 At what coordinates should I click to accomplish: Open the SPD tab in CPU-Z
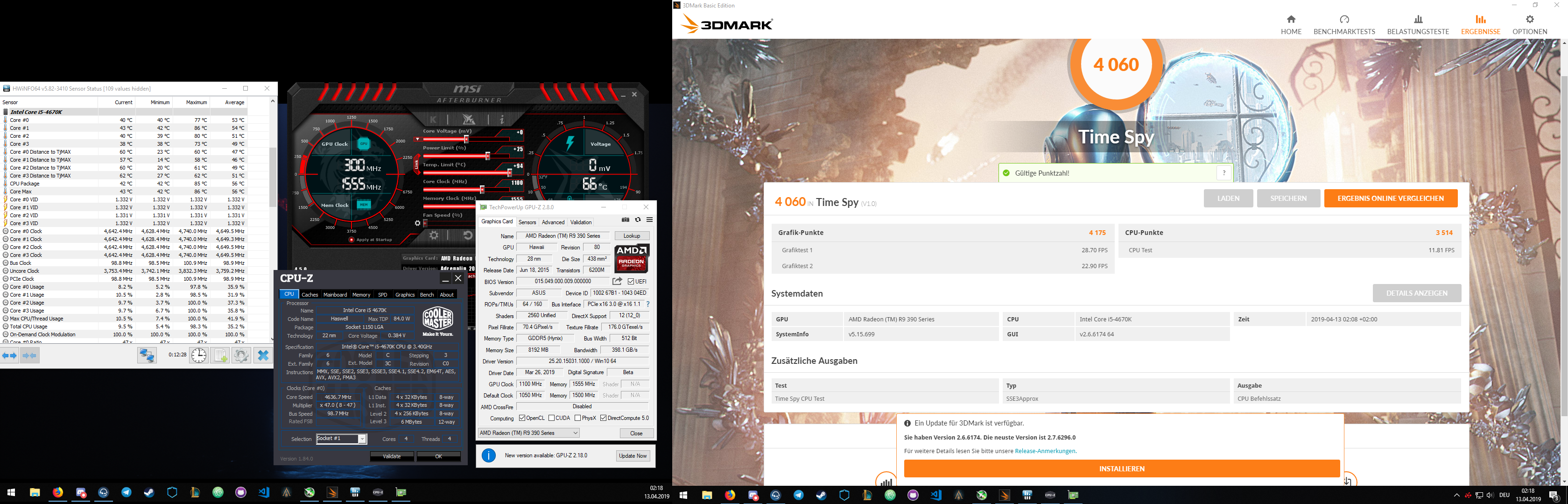pos(382,294)
